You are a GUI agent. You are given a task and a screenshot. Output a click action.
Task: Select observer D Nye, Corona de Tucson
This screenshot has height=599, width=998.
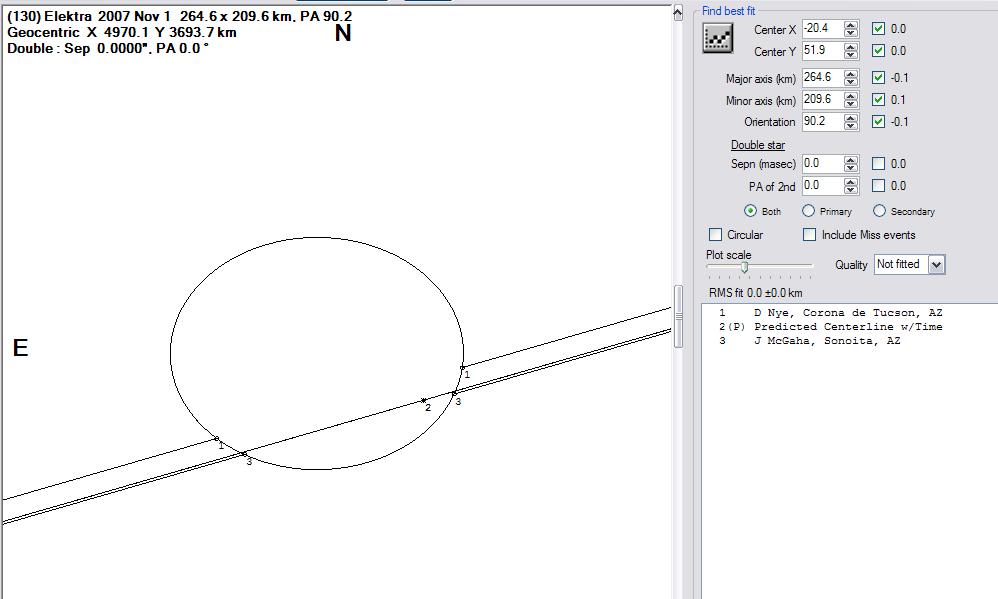click(x=831, y=313)
